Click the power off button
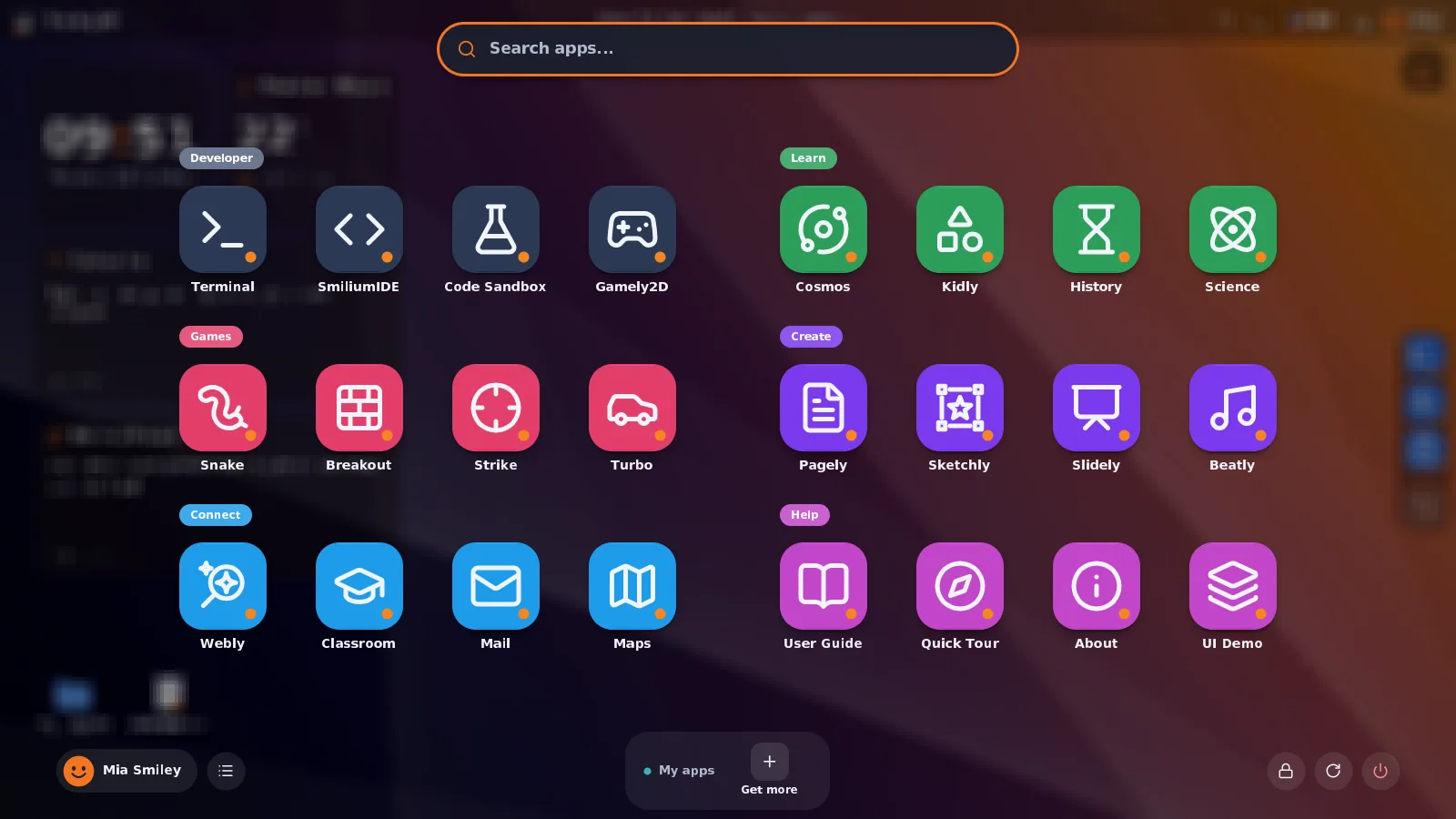 (x=1380, y=772)
